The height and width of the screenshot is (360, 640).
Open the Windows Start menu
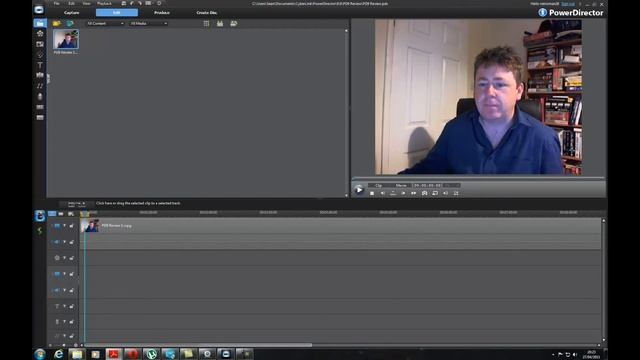pos(40,354)
